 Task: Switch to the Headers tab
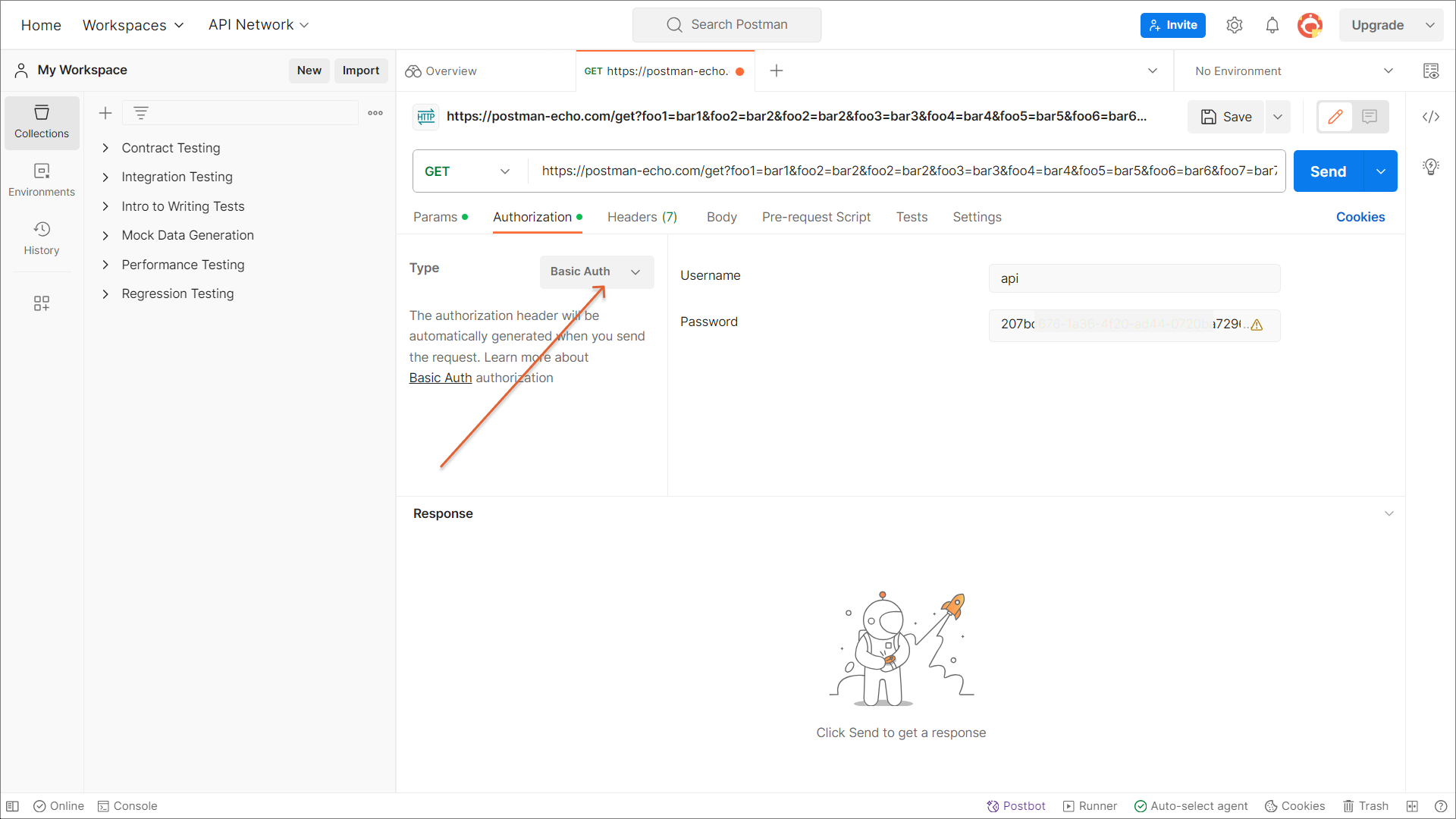[x=642, y=217]
